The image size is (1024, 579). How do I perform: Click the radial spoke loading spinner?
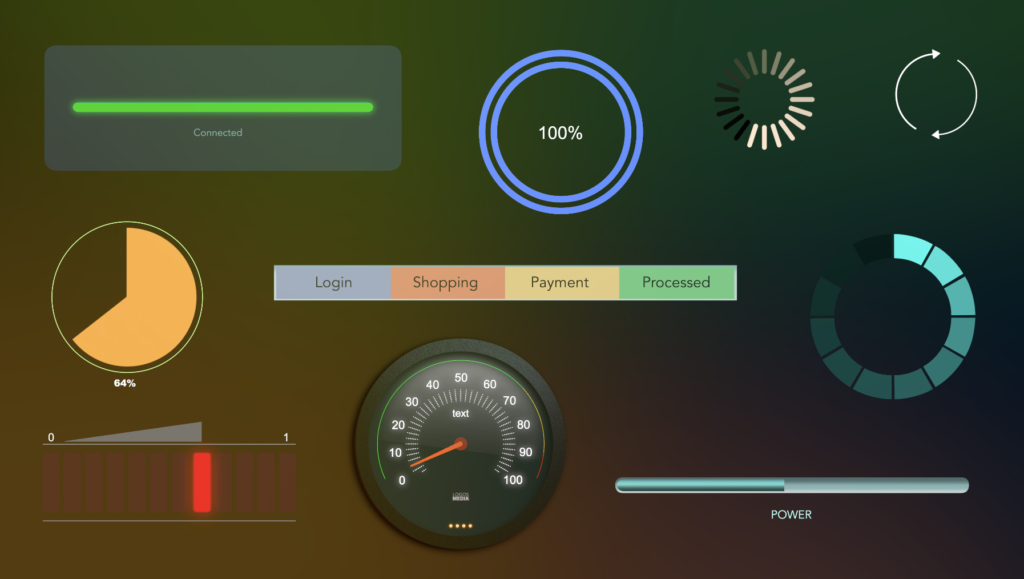click(x=764, y=100)
